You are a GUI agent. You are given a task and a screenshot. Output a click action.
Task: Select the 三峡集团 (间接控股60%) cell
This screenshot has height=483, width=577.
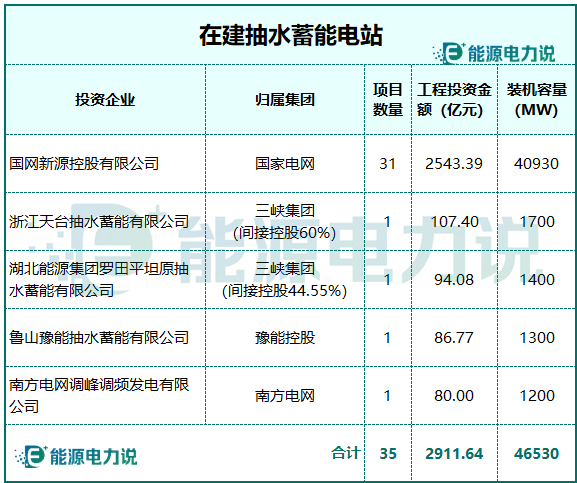285,222
